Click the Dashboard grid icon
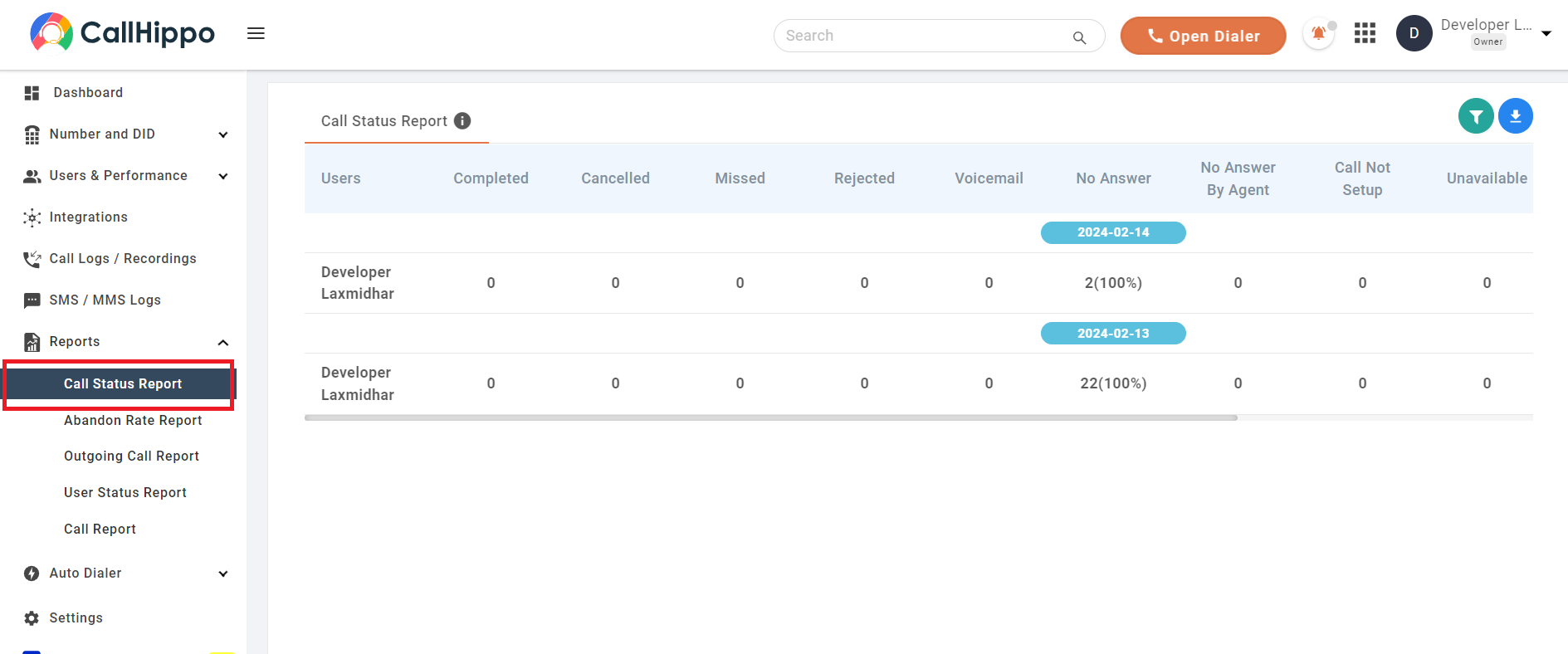The width and height of the screenshot is (1568, 654). tap(32, 93)
